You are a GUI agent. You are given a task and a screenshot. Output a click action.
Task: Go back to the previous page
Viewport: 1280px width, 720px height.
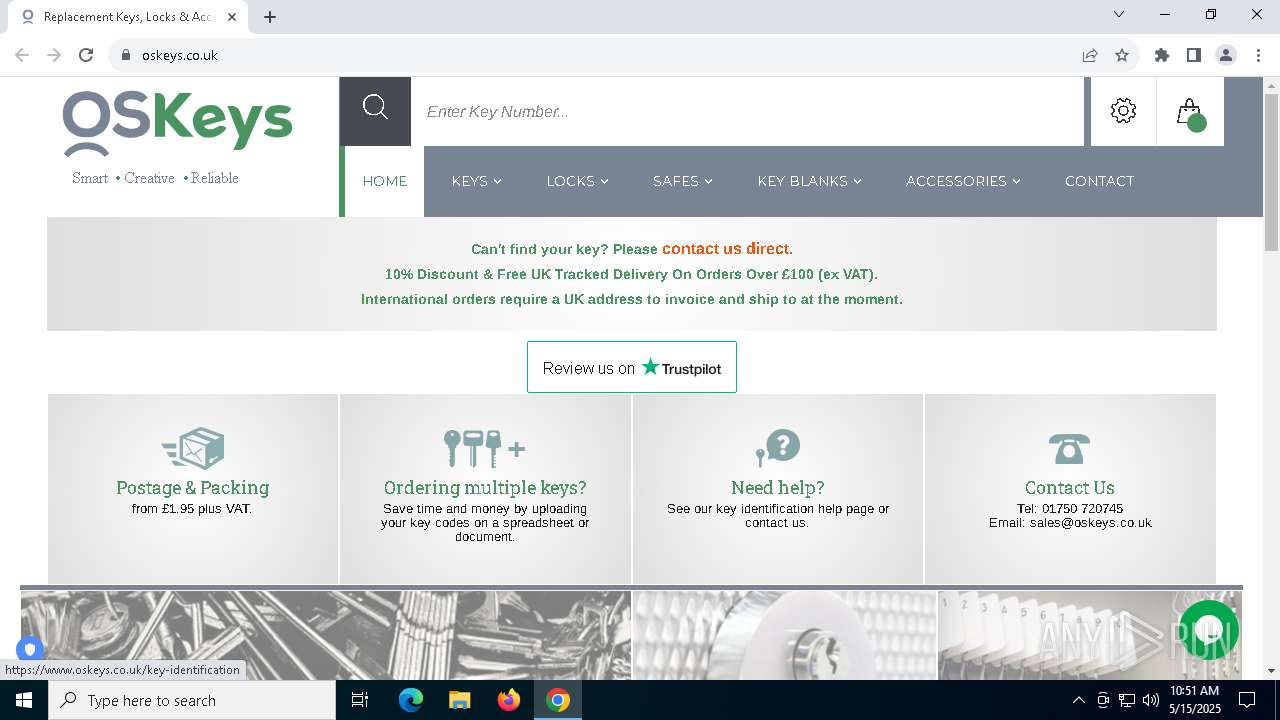coord(22,55)
